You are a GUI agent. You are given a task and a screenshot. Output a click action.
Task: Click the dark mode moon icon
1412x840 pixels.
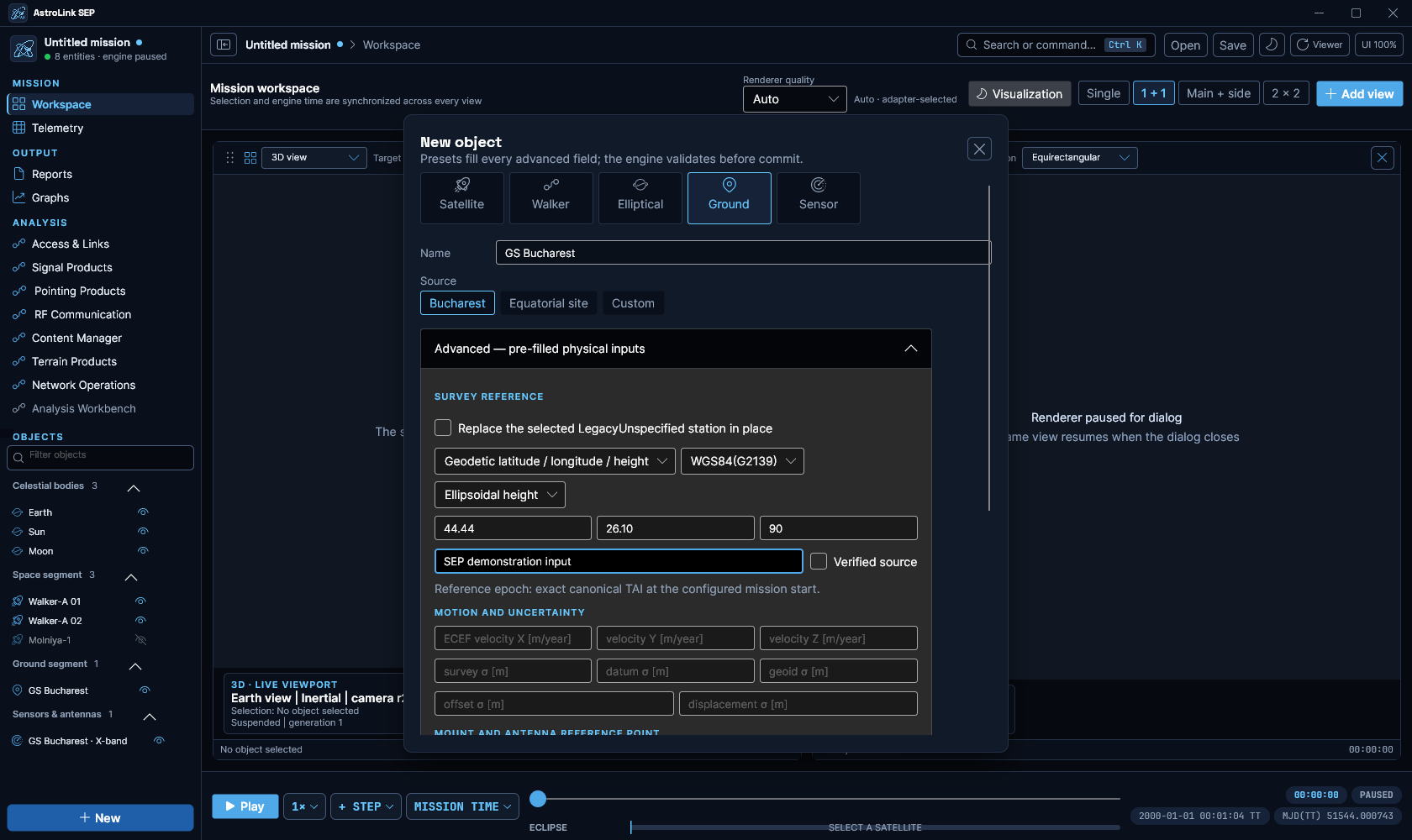click(1272, 45)
